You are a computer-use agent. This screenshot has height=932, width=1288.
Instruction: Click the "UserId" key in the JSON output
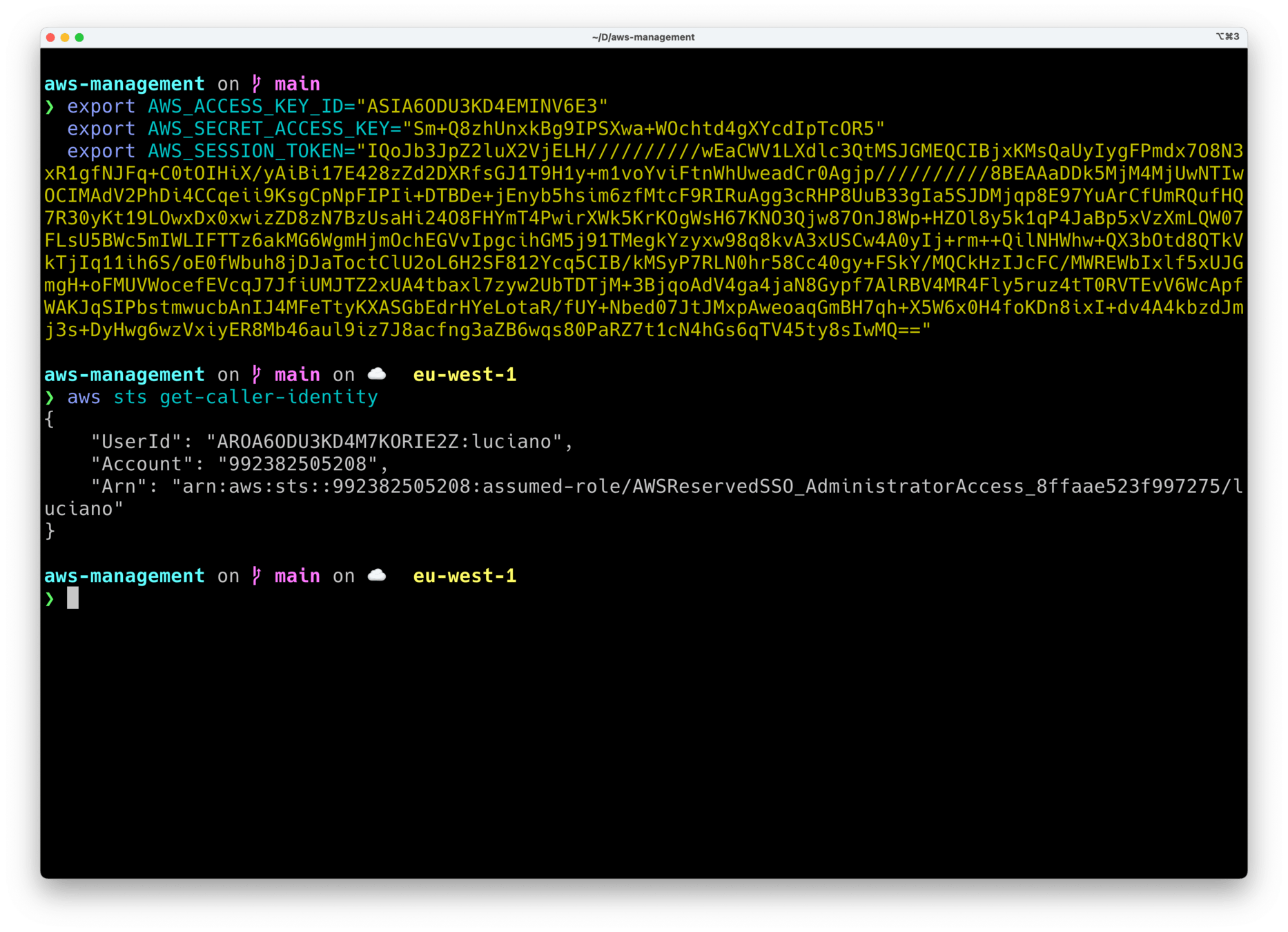tap(142, 442)
